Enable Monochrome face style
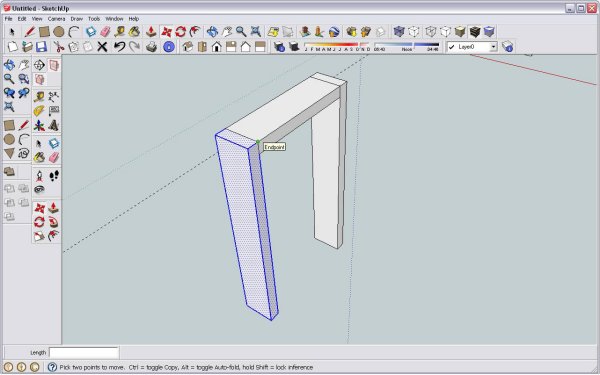Viewport: 600px width, 375px height. click(x=489, y=32)
